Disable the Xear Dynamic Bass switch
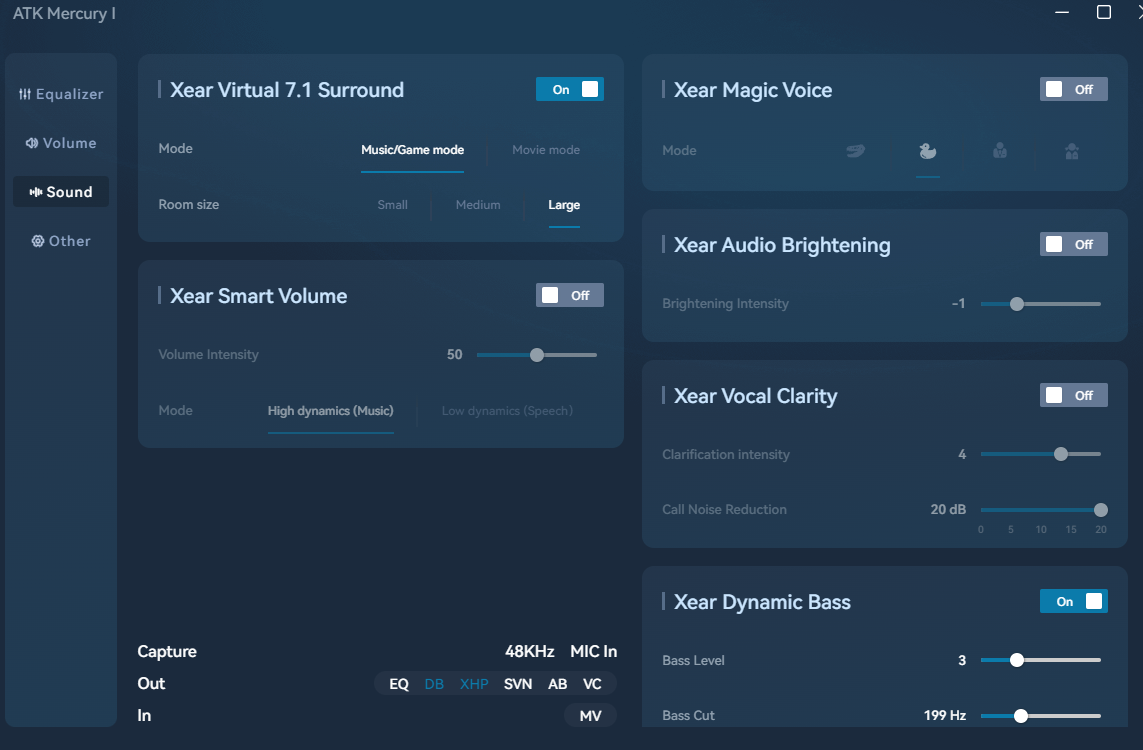The height and width of the screenshot is (750, 1143). coord(1073,601)
